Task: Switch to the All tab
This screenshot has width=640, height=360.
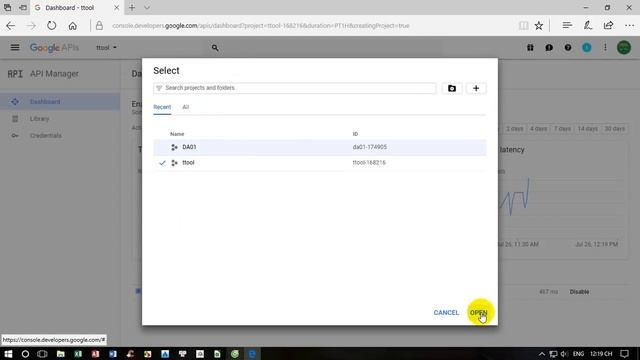Action: tap(185, 107)
